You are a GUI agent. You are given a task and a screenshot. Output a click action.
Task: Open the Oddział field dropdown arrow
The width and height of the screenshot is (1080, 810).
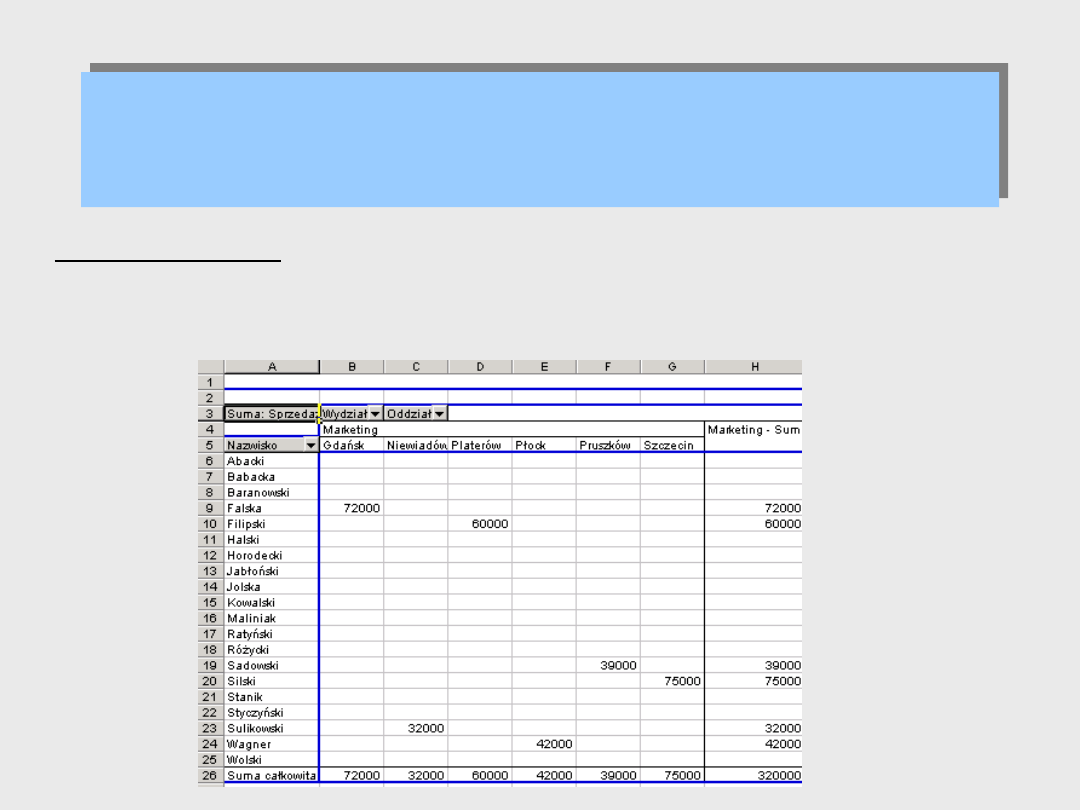(439, 414)
